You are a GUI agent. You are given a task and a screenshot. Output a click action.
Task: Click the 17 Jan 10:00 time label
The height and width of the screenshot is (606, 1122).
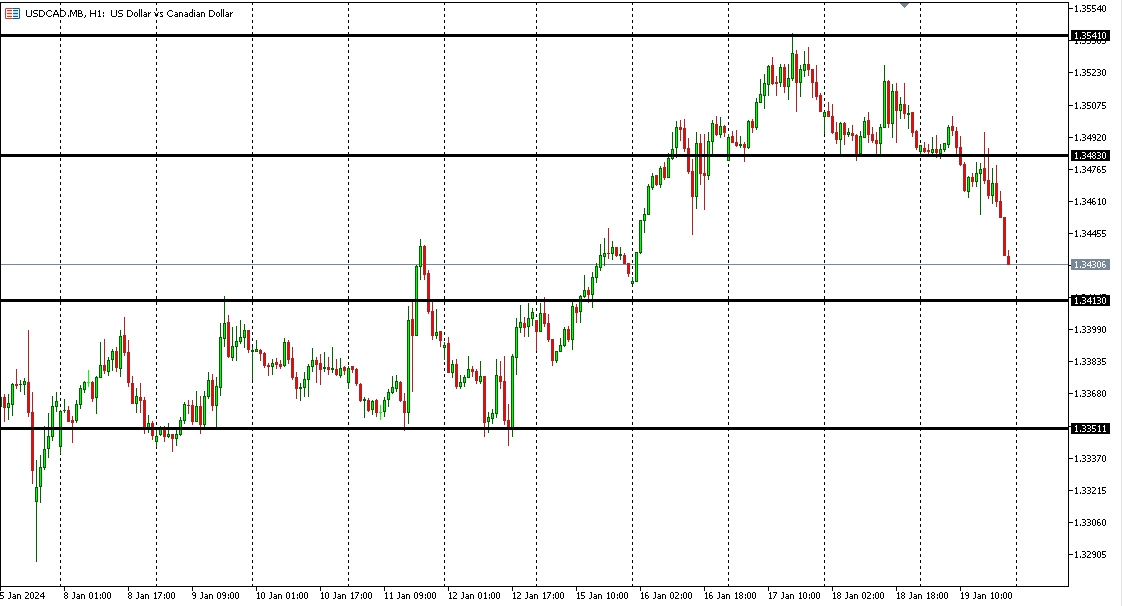coord(794,595)
